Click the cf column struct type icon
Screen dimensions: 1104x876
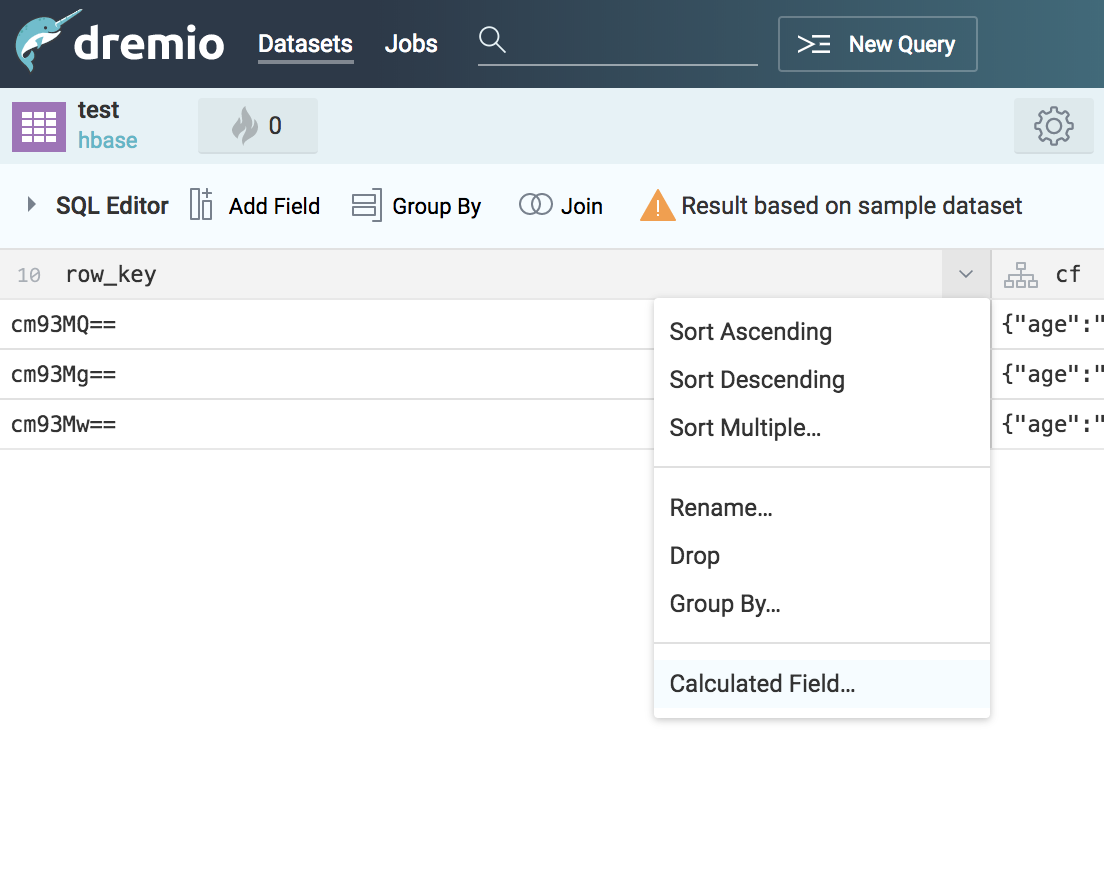pos(1021,274)
